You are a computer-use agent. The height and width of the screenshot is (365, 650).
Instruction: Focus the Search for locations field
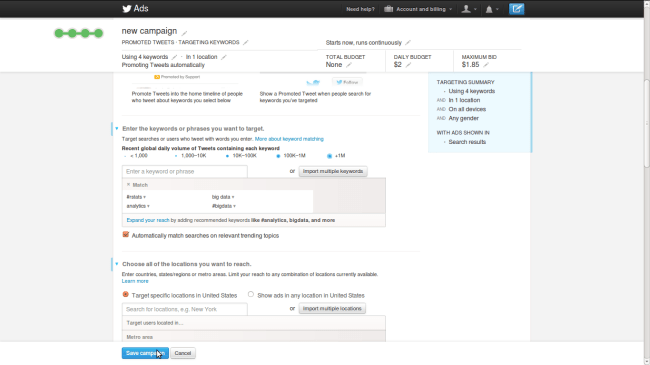184,309
